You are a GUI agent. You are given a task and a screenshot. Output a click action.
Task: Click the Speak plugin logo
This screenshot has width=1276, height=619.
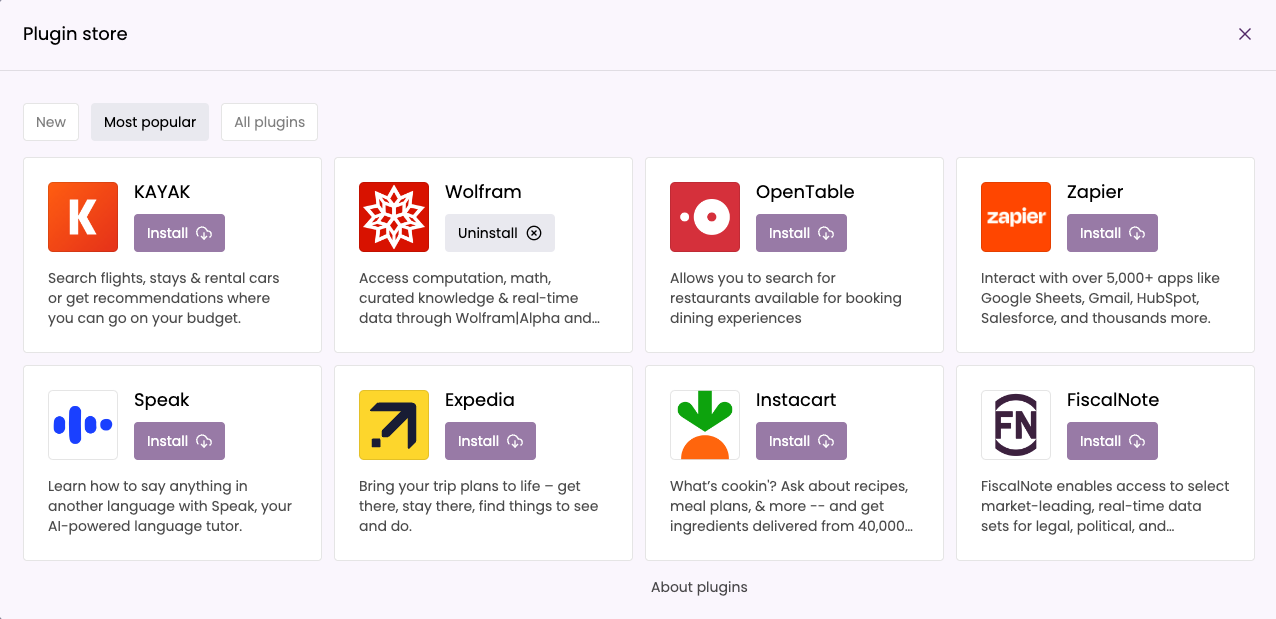tap(83, 425)
